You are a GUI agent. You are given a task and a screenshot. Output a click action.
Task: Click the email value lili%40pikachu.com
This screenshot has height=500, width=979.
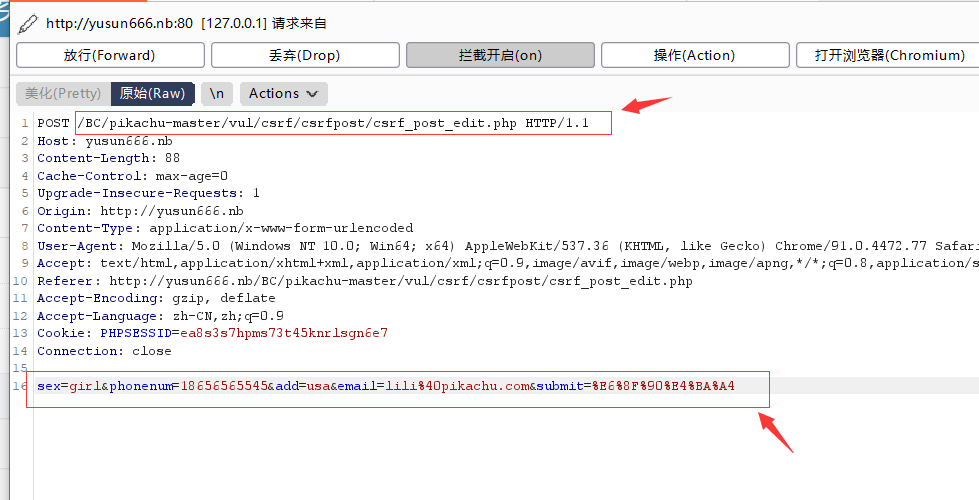click(x=458, y=386)
